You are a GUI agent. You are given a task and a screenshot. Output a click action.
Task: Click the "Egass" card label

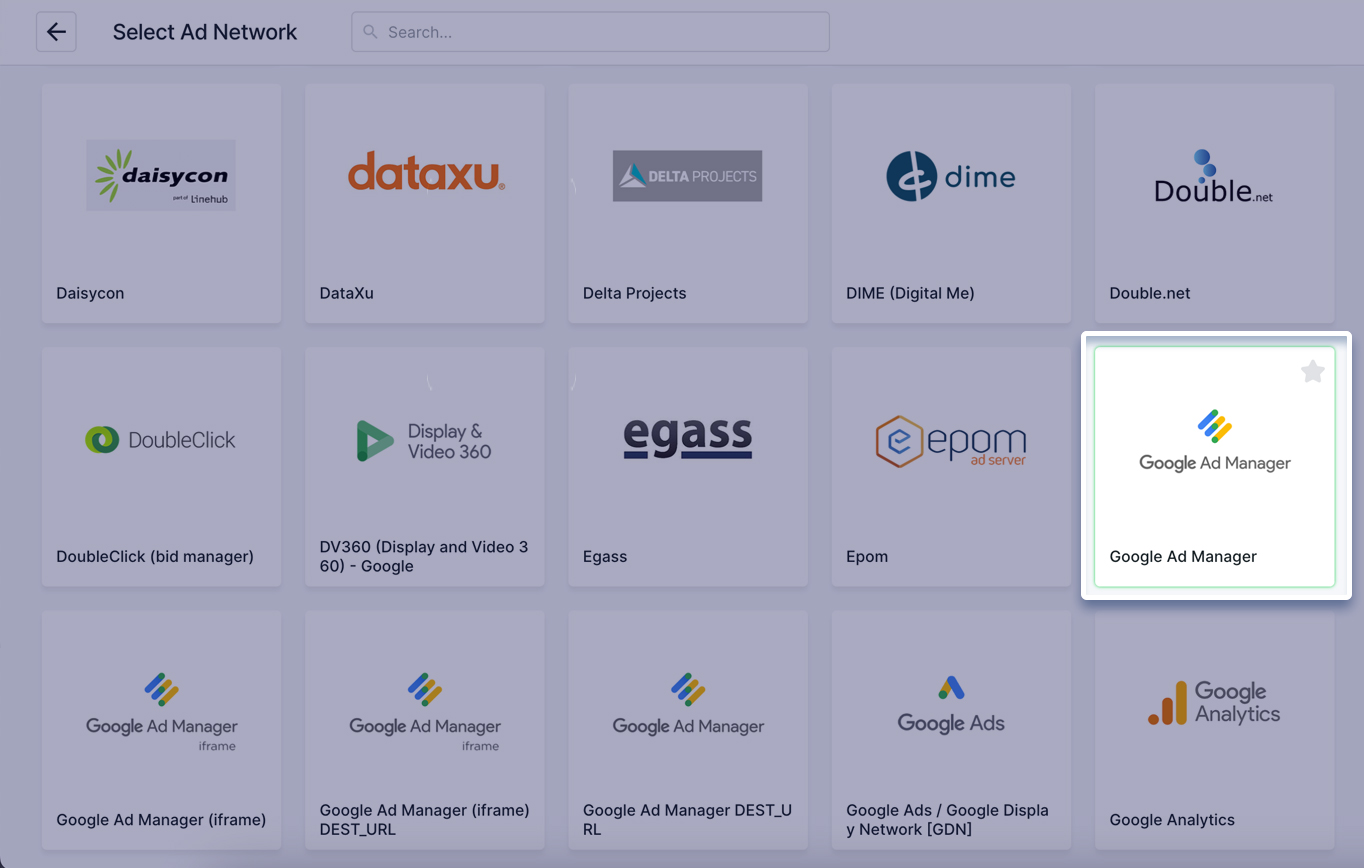(x=605, y=556)
